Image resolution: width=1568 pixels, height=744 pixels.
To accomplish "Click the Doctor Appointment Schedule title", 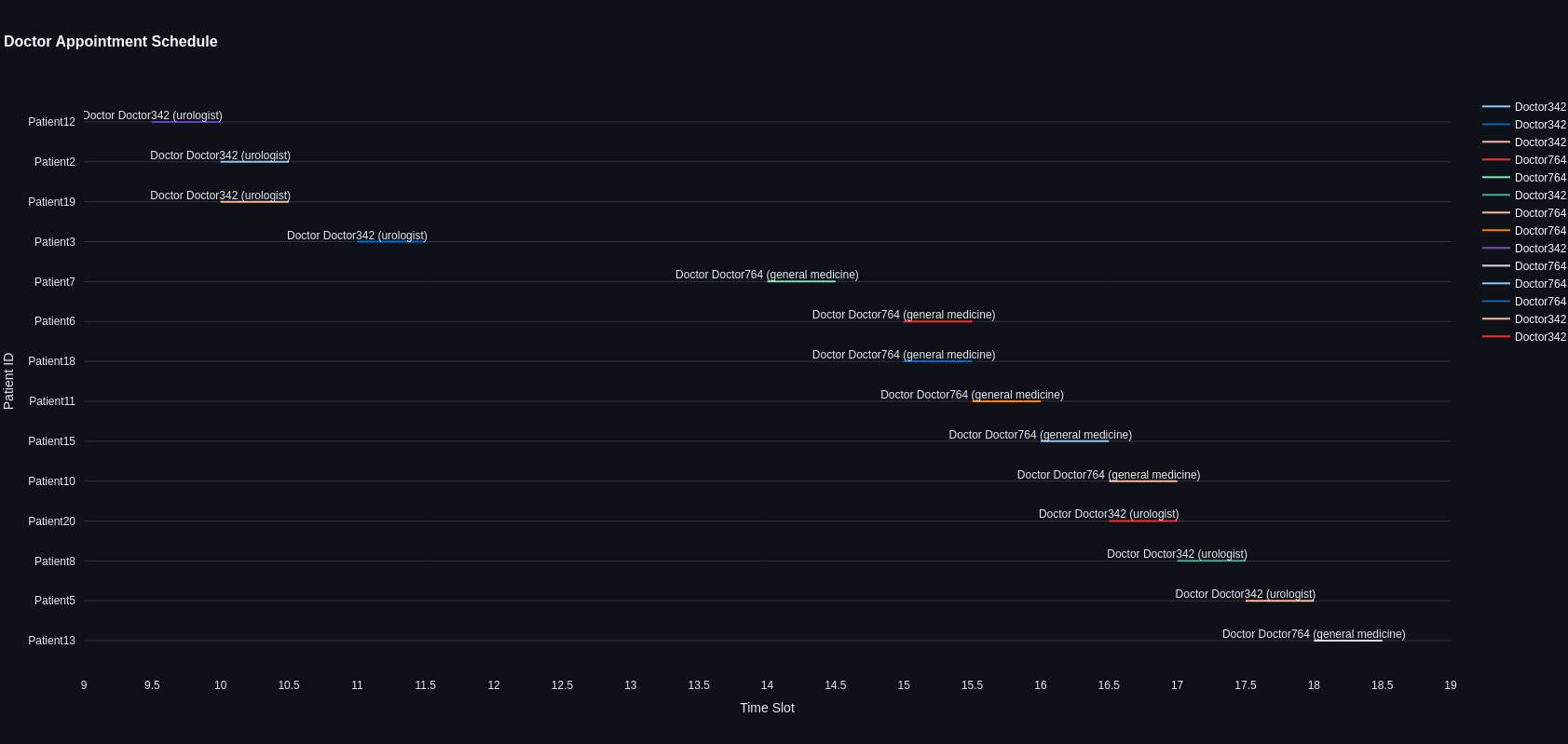I will coord(111,42).
